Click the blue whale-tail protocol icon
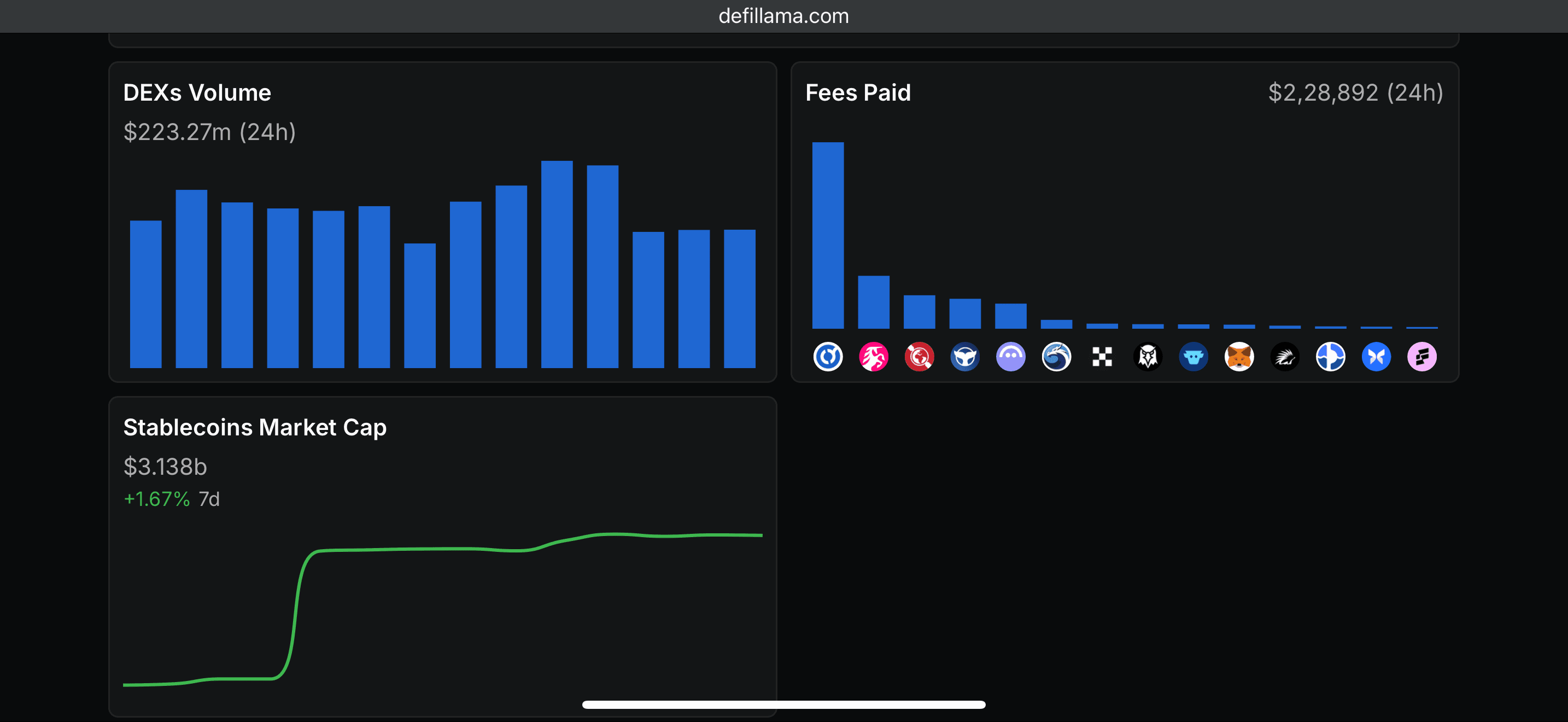This screenshot has height=722, width=1568. coord(965,357)
